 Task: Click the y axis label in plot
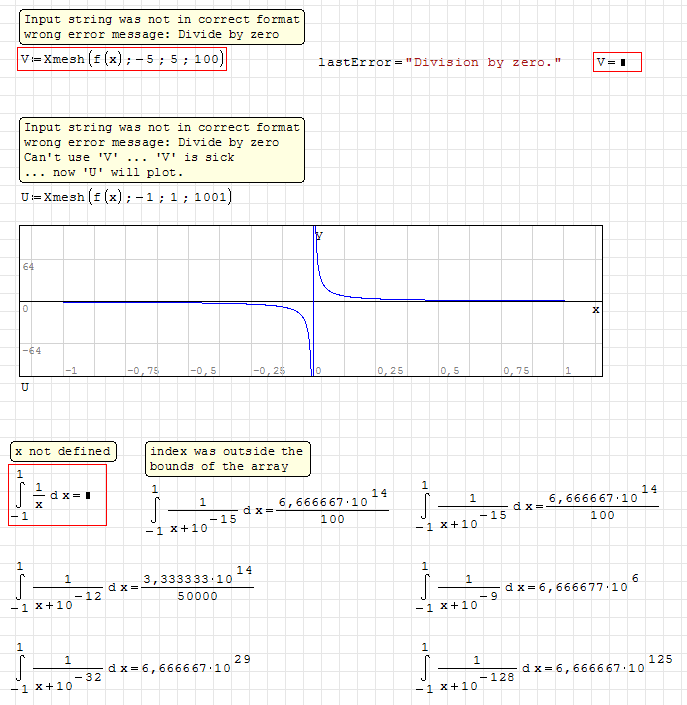pos(319,236)
